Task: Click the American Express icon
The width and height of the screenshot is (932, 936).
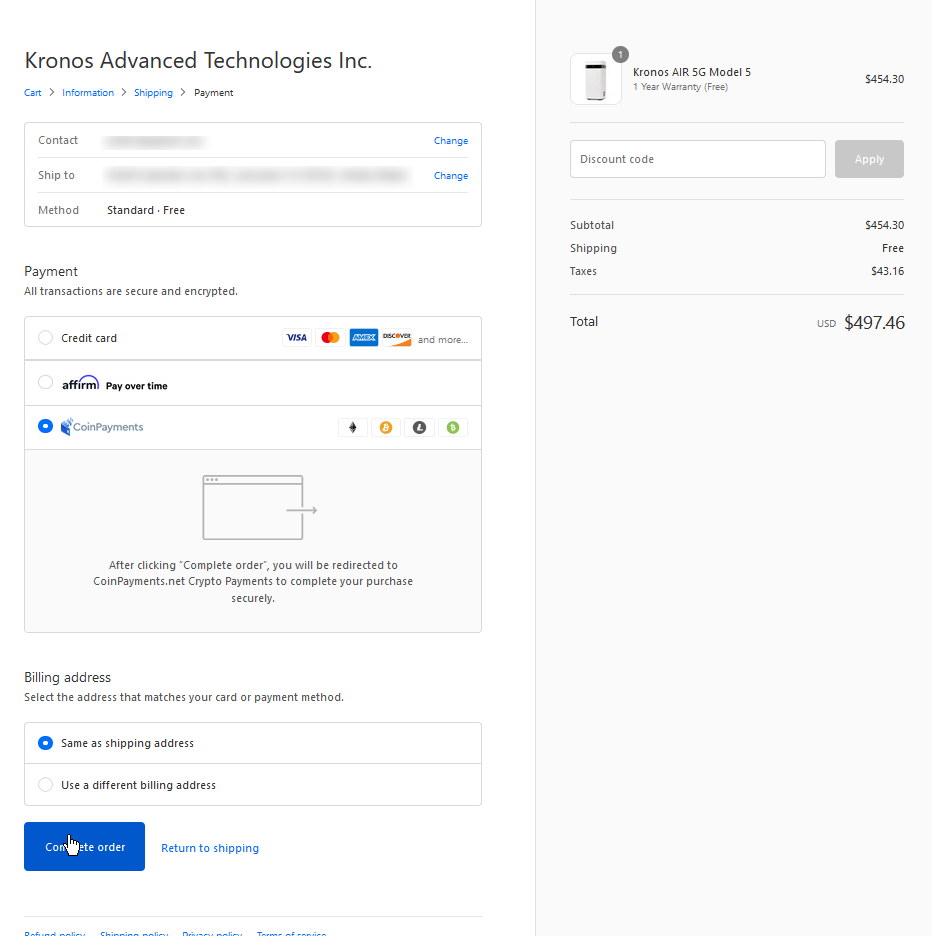Action: [x=364, y=338]
